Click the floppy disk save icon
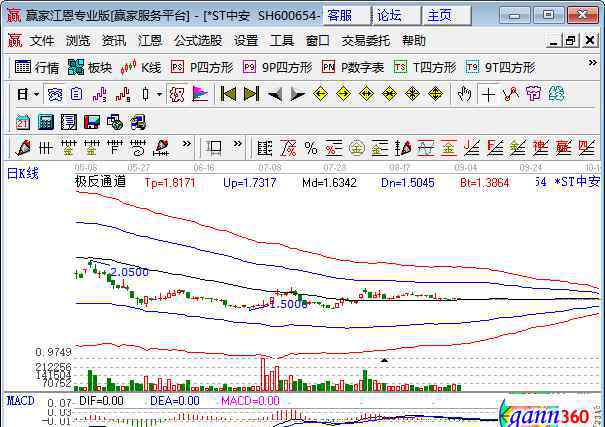The width and height of the screenshot is (605, 427). point(92,122)
